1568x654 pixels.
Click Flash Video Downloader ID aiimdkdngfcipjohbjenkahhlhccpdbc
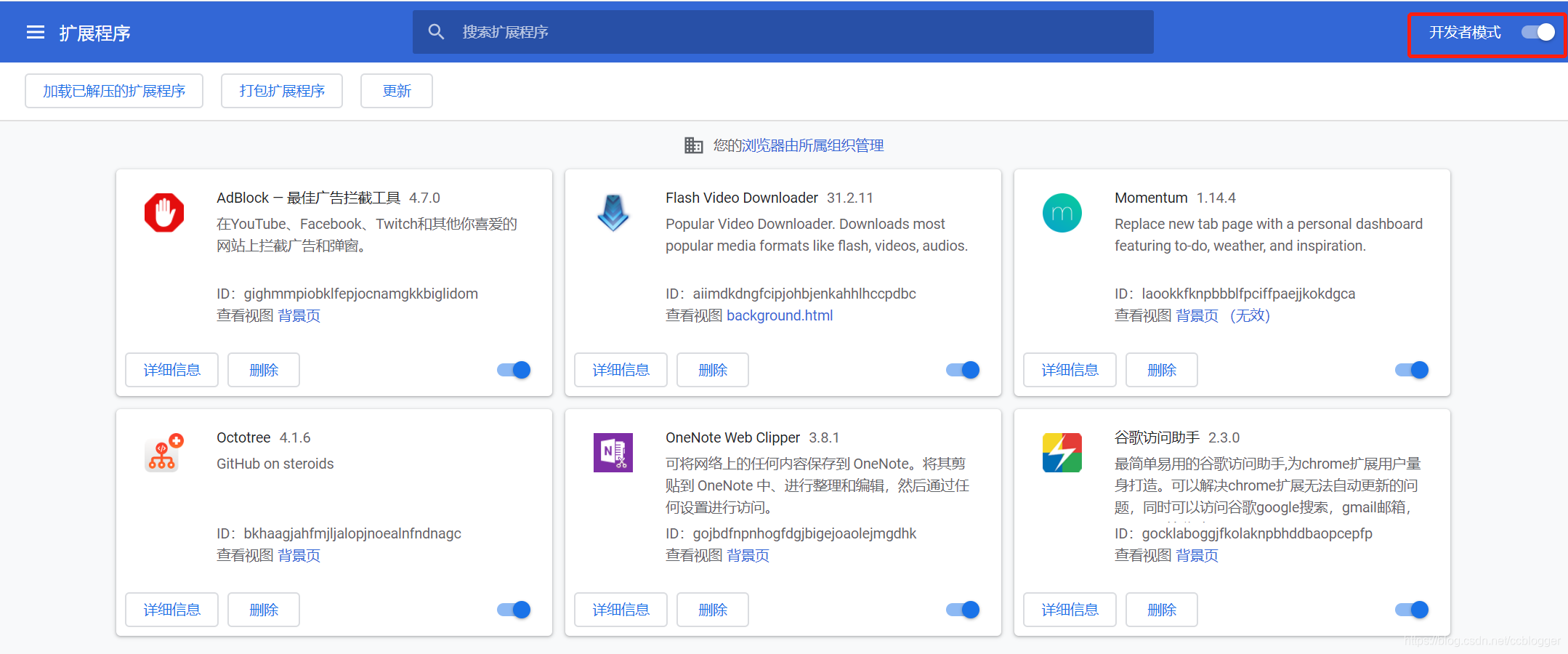point(791,294)
